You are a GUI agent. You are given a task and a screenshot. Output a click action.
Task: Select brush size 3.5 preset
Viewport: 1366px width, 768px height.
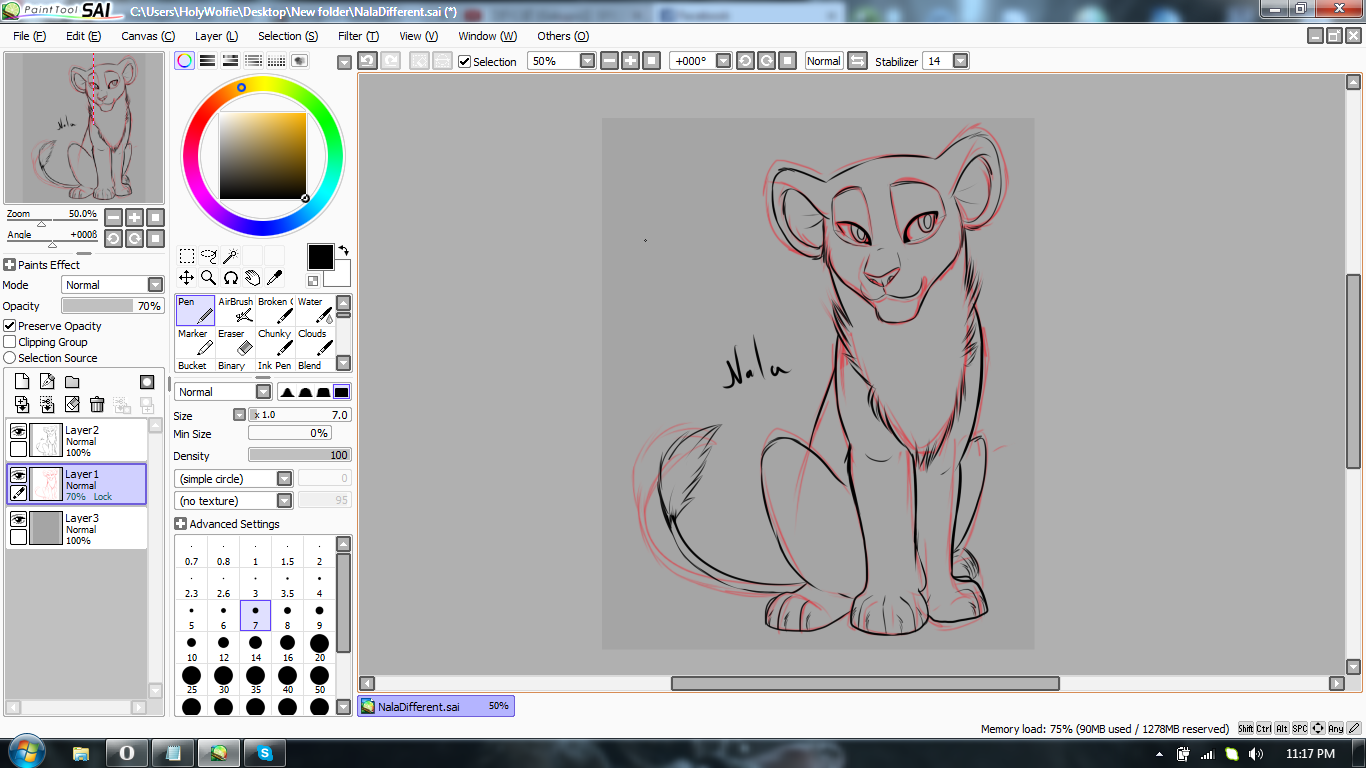click(x=287, y=583)
